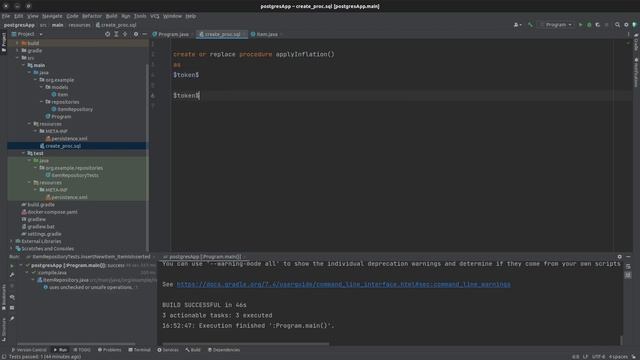
Task: Open the Project view selector dropdown
Action: coord(27,34)
